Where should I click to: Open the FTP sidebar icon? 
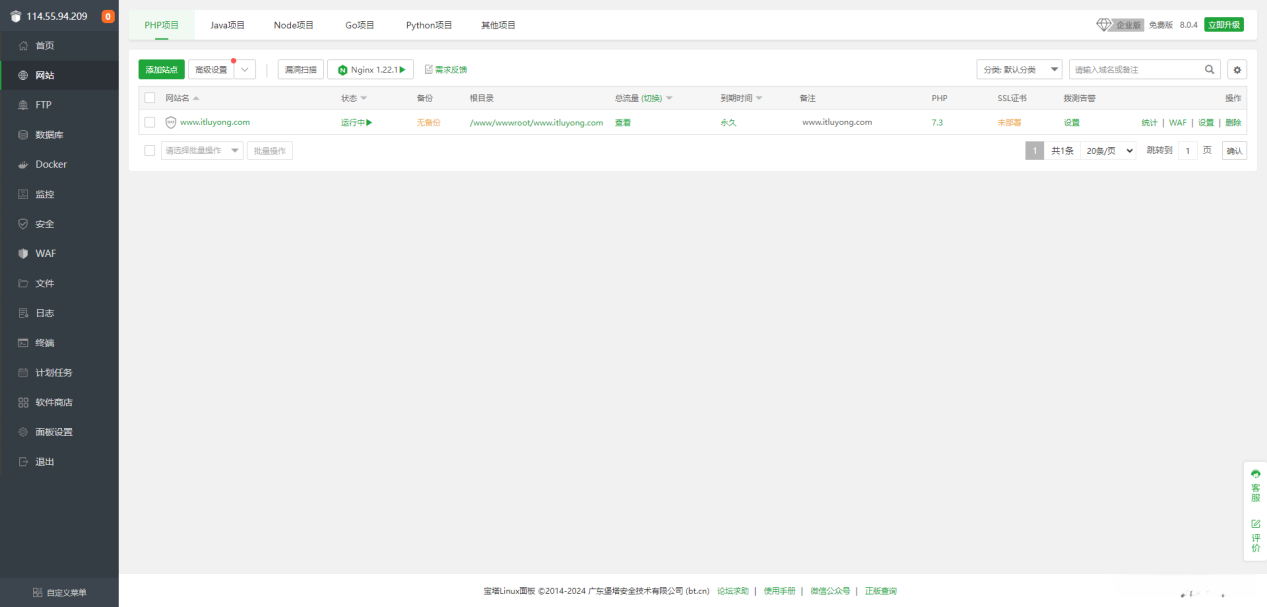(x=24, y=105)
